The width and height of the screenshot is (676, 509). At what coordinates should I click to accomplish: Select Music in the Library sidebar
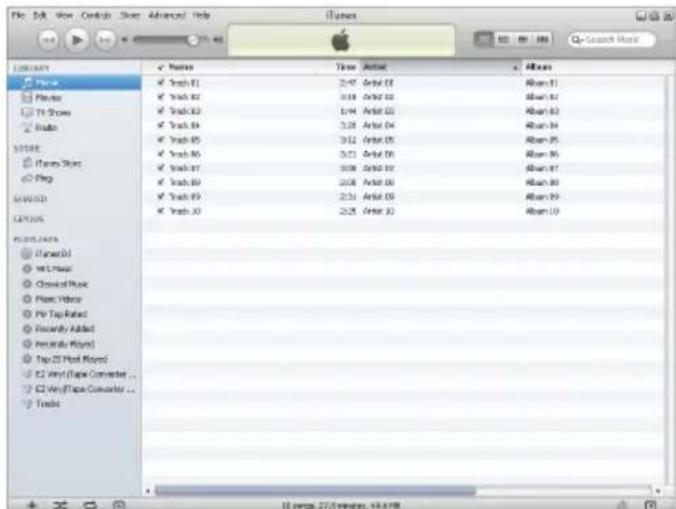point(74,82)
